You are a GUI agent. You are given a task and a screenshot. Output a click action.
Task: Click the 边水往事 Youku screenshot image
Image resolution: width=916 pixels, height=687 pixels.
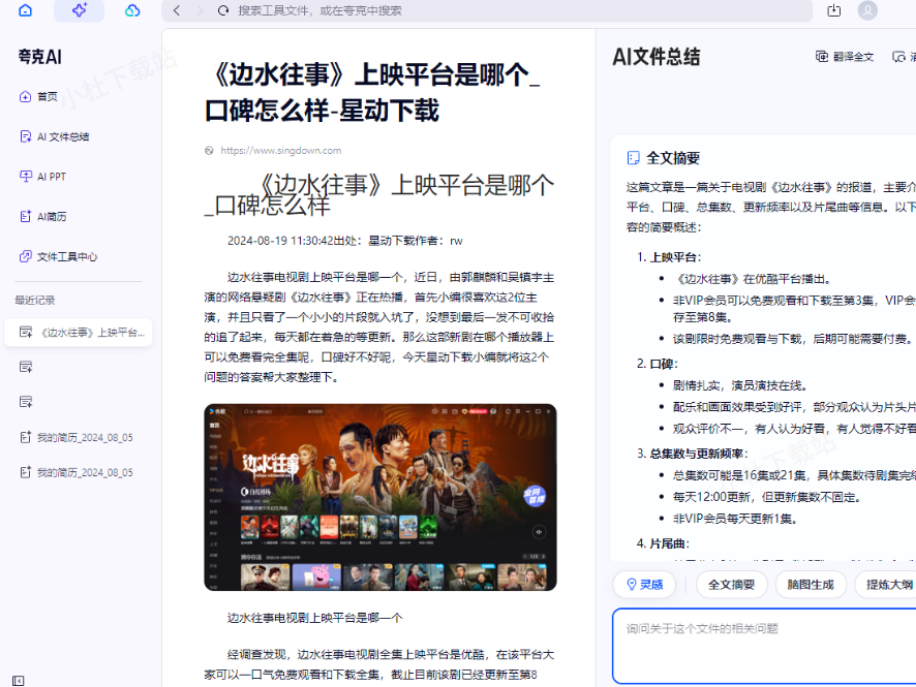(x=380, y=497)
